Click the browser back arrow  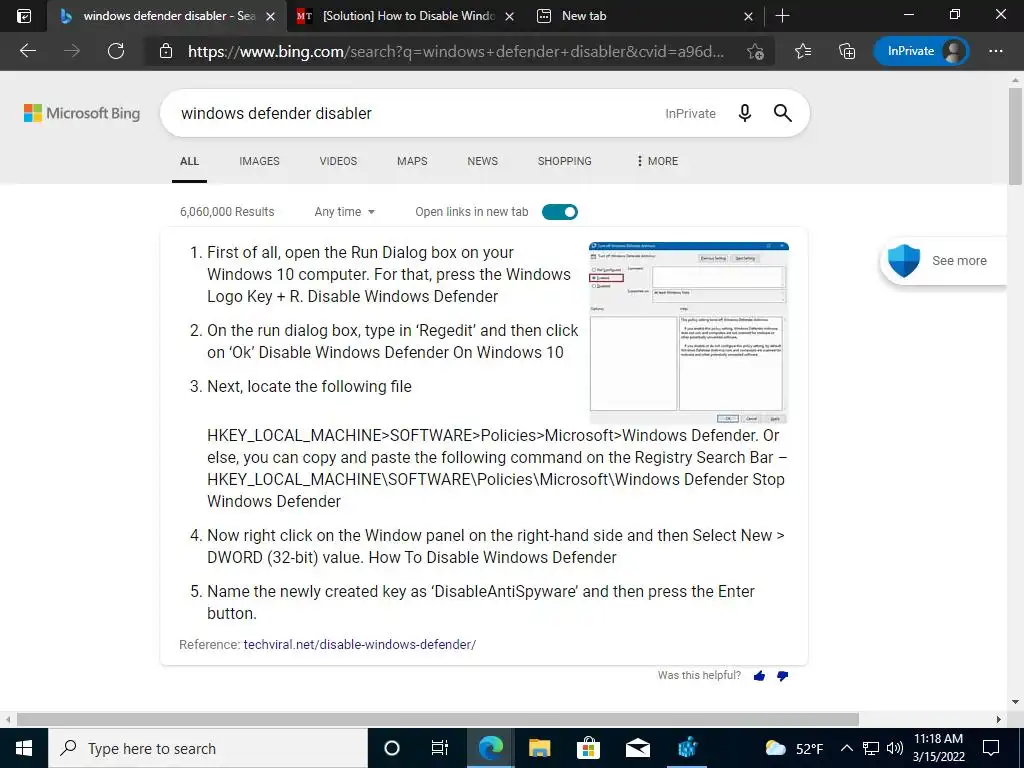[28, 51]
